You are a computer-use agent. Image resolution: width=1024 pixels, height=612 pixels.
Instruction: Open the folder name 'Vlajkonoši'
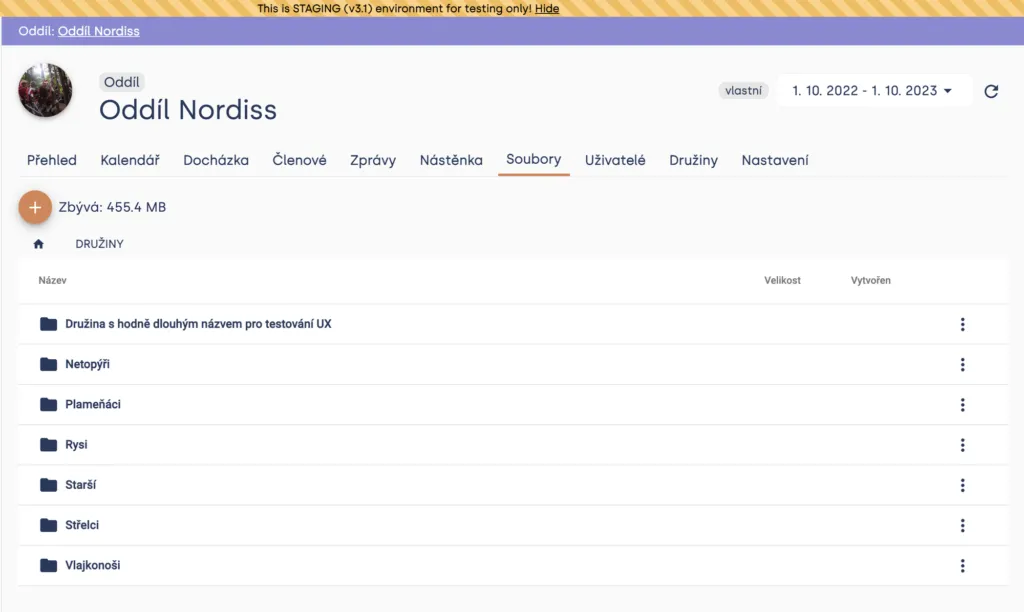click(x=93, y=566)
